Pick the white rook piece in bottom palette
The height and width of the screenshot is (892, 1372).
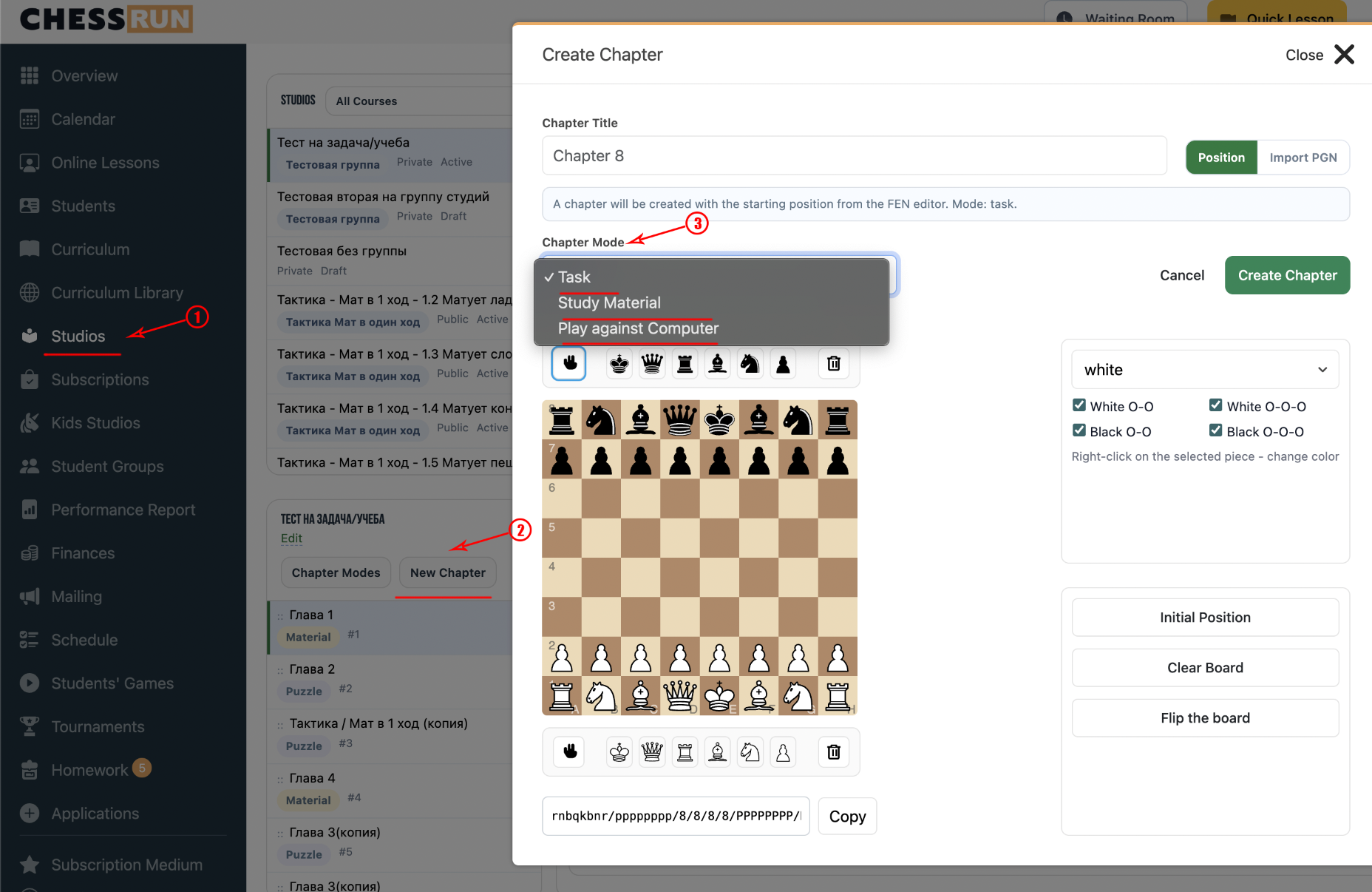685,752
